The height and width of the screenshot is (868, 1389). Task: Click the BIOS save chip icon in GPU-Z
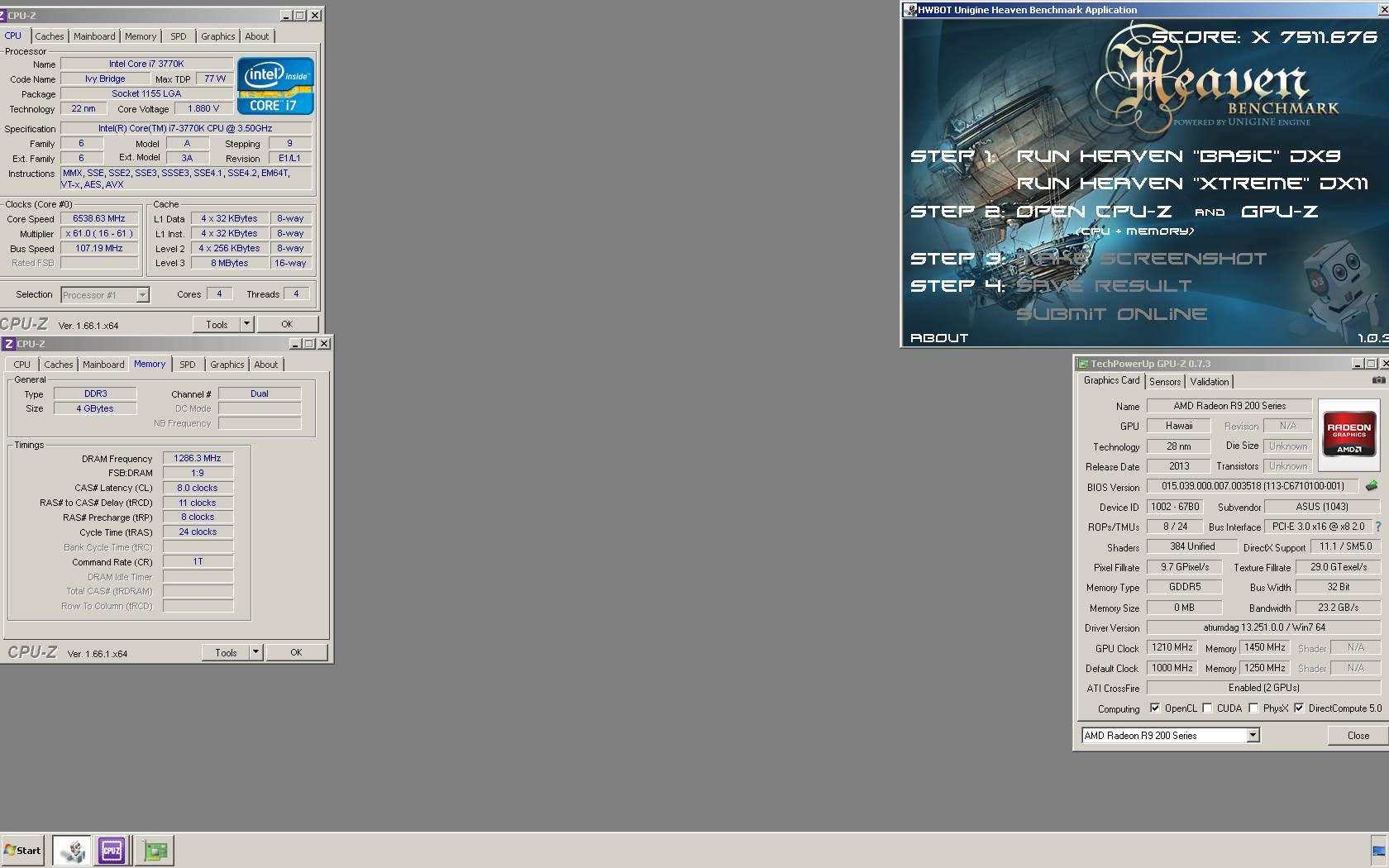[x=1371, y=486]
